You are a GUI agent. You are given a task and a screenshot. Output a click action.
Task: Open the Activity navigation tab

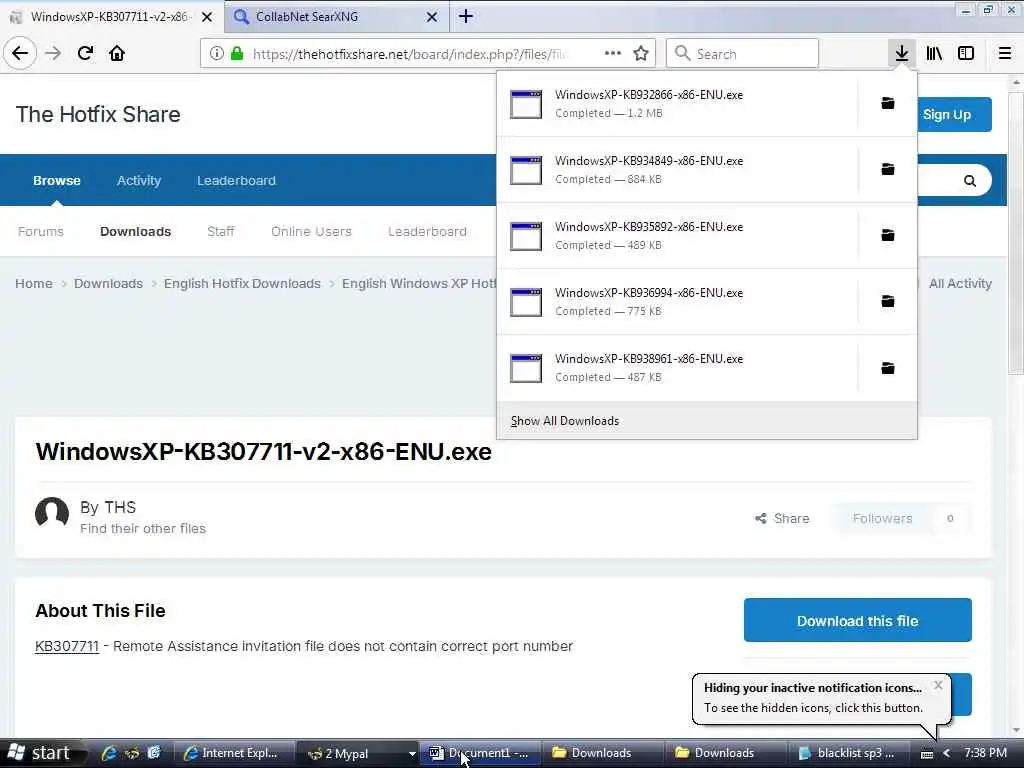tap(138, 180)
